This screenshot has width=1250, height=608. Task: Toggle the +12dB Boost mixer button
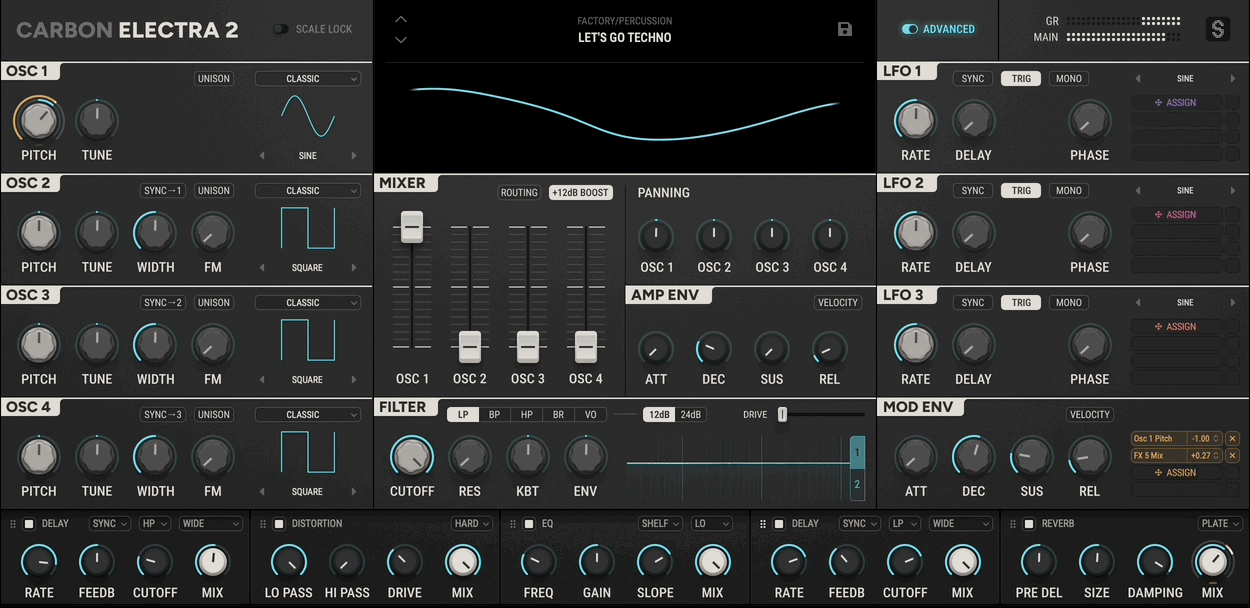tap(580, 193)
